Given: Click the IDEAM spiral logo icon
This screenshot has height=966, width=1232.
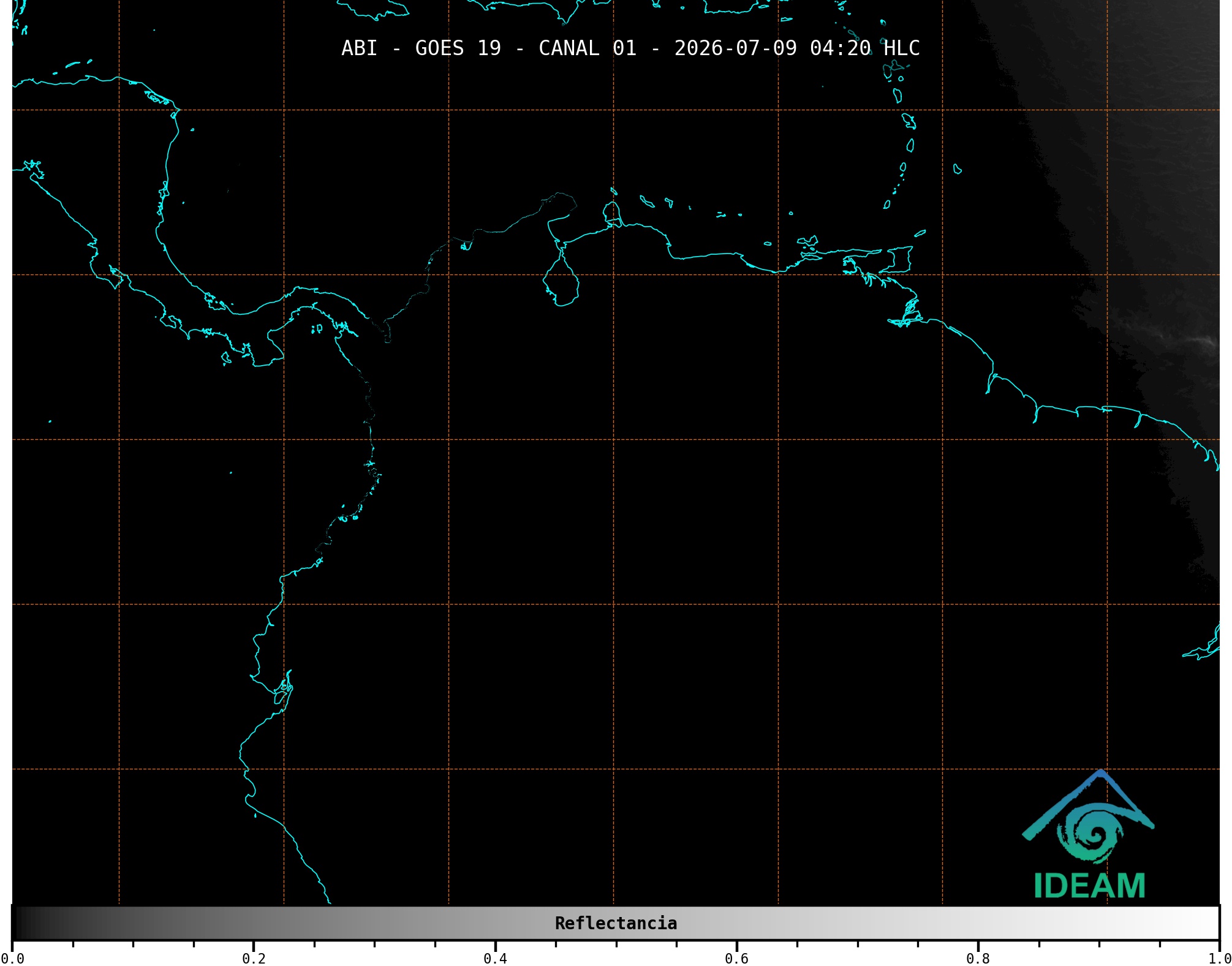Looking at the screenshot, I should point(1089,817).
